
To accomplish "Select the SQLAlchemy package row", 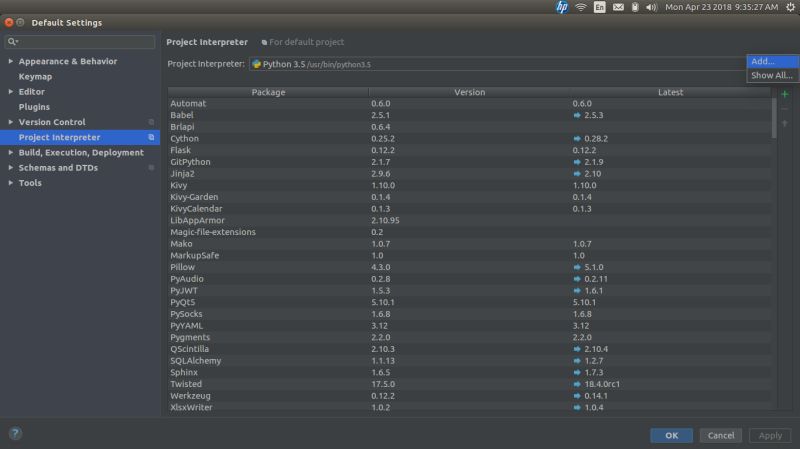I will click(x=469, y=361).
